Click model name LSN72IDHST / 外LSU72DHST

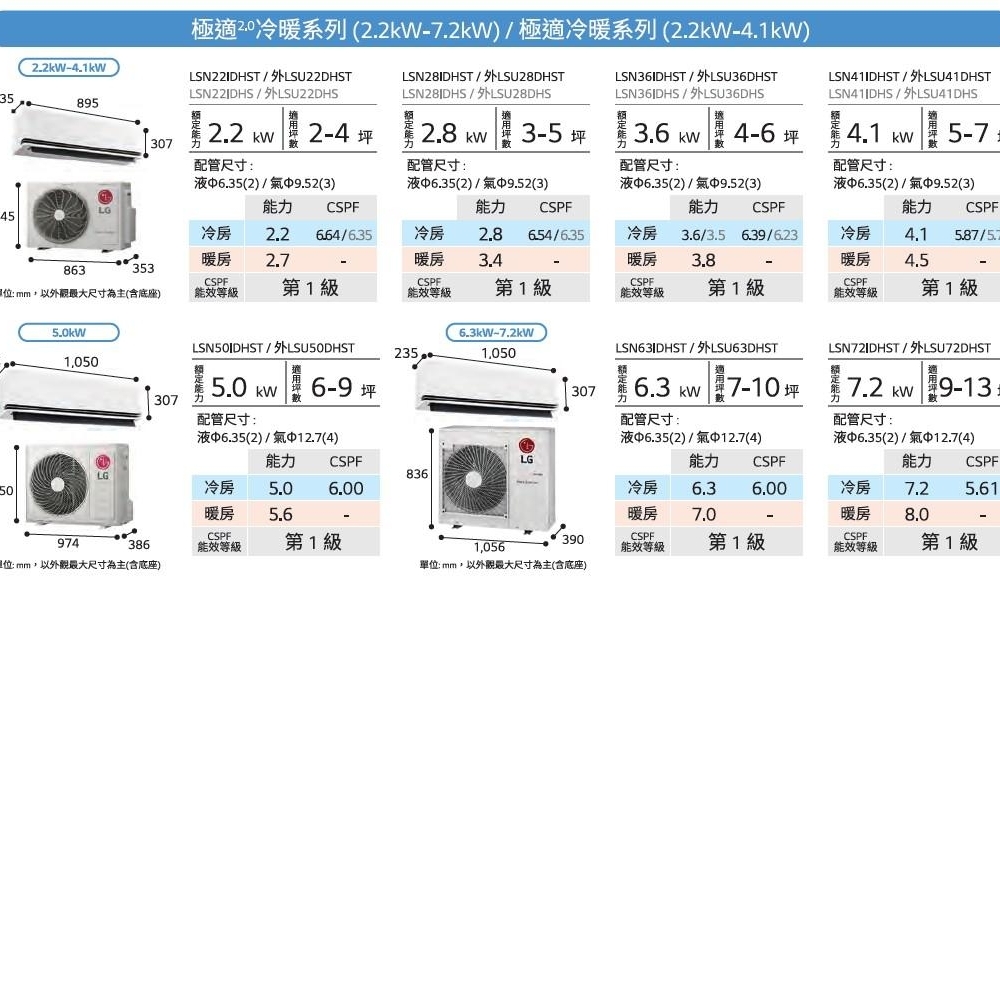coord(909,348)
